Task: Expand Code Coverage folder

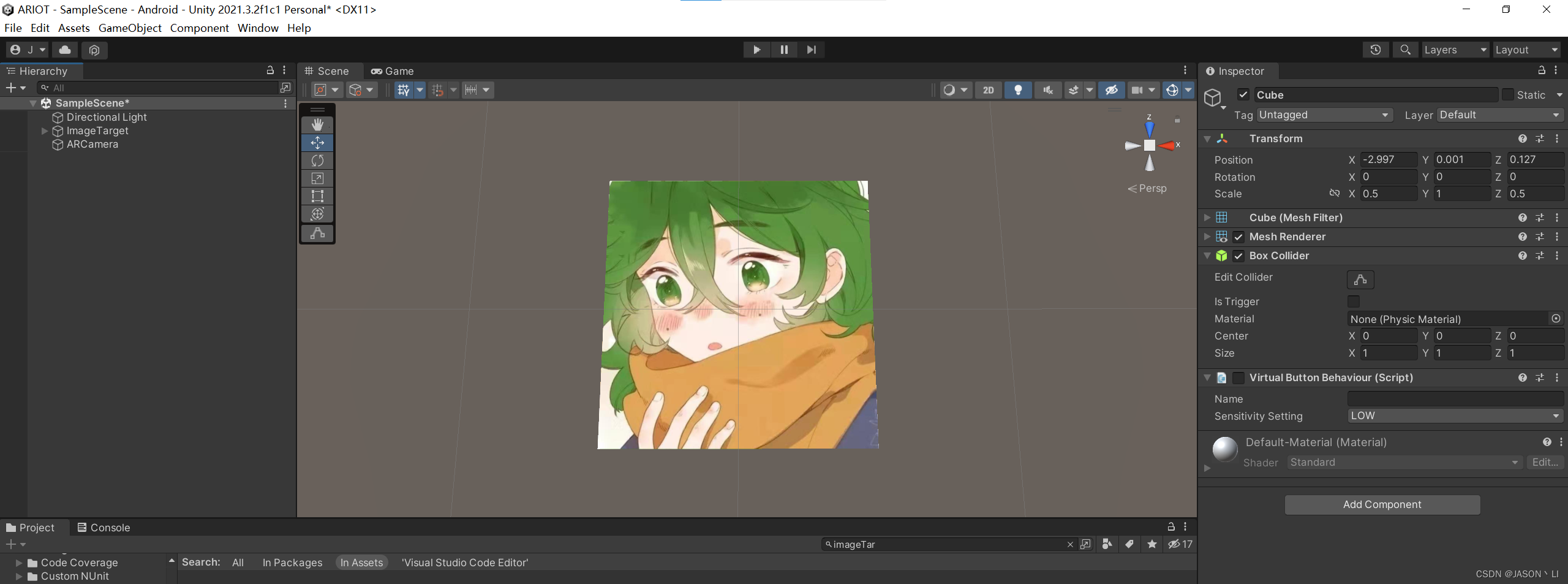Action: [19, 563]
